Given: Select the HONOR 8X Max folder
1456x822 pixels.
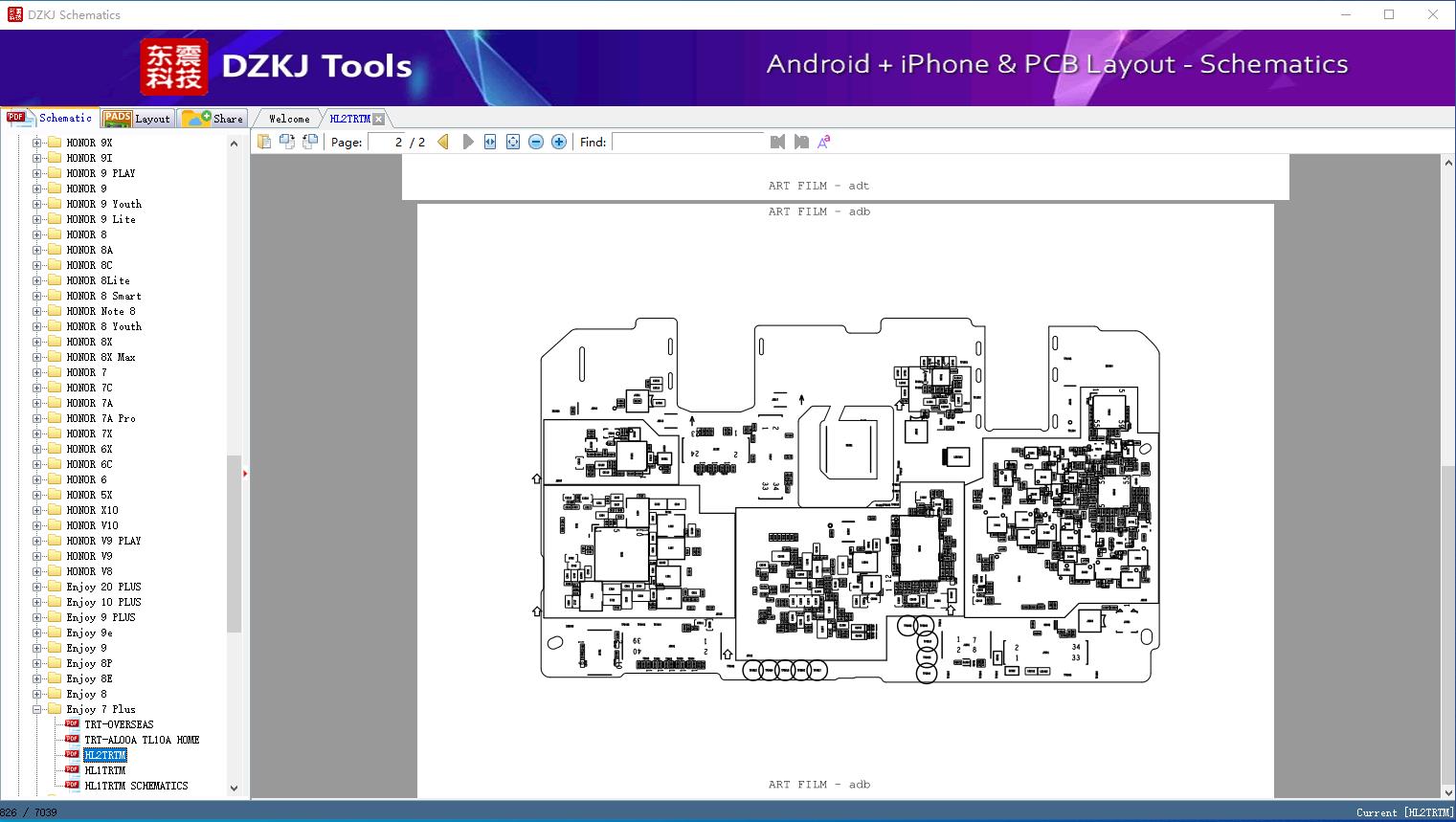Looking at the screenshot, I should click(x=101, y=357).
